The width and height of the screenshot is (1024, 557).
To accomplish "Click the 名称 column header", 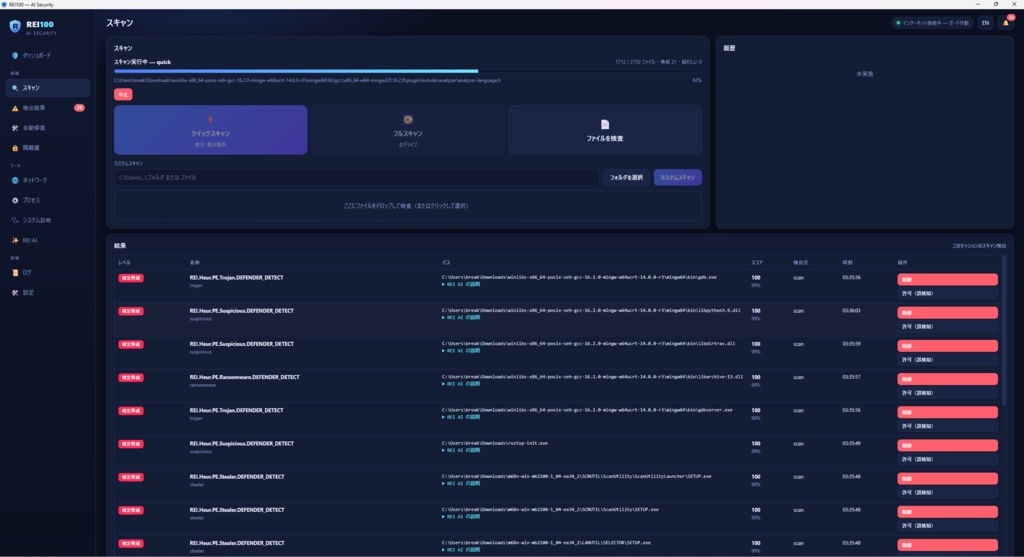I will coord(195,263).
